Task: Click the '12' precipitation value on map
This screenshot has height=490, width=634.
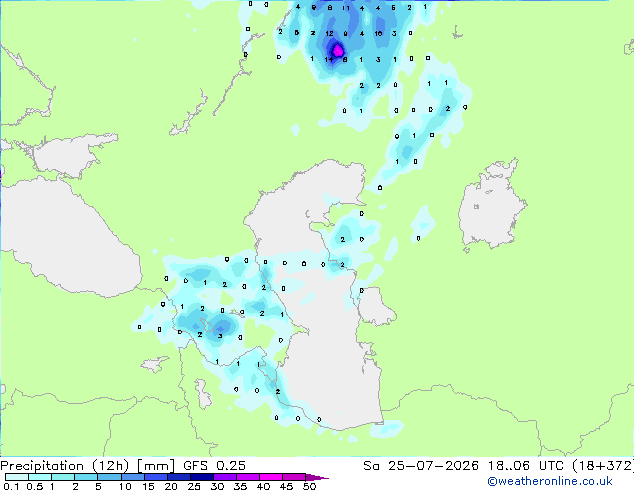Action: click(330, 34)
